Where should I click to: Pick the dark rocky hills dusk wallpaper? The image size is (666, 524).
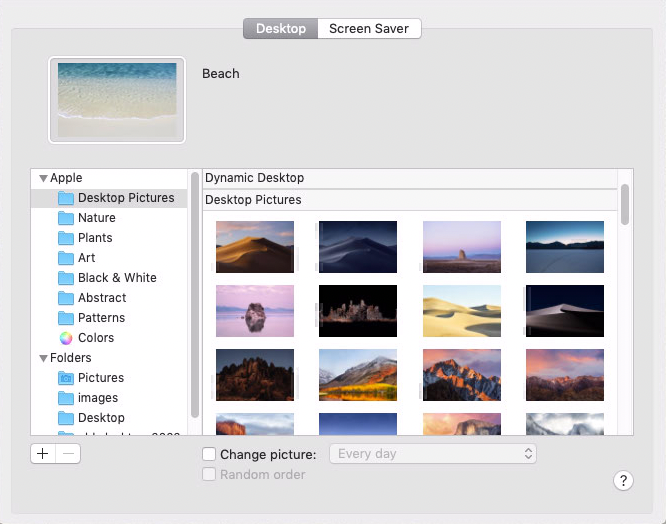(255, 375)
